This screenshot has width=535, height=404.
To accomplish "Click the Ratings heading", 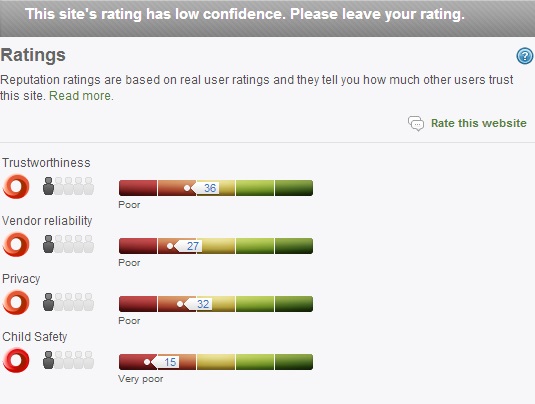I will [33, 55].
